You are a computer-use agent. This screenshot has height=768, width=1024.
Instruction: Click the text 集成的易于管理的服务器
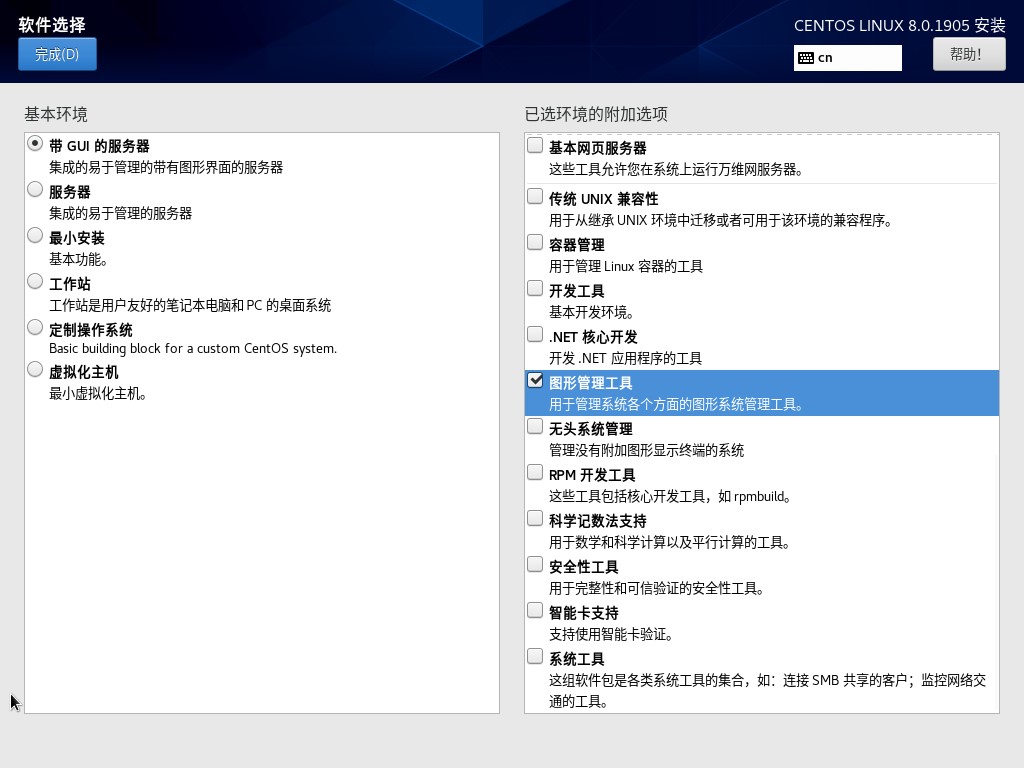(x=121, y=214)
